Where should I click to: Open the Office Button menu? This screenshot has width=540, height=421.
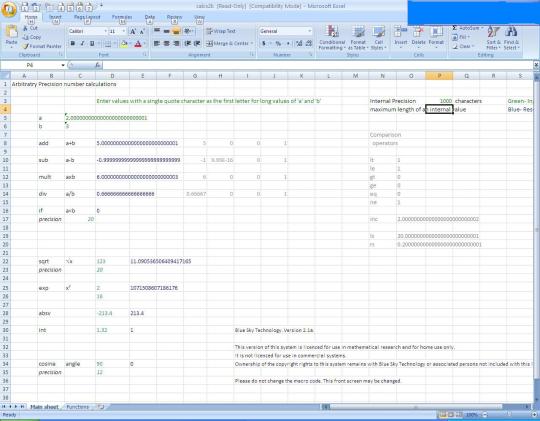click(9, 10)
